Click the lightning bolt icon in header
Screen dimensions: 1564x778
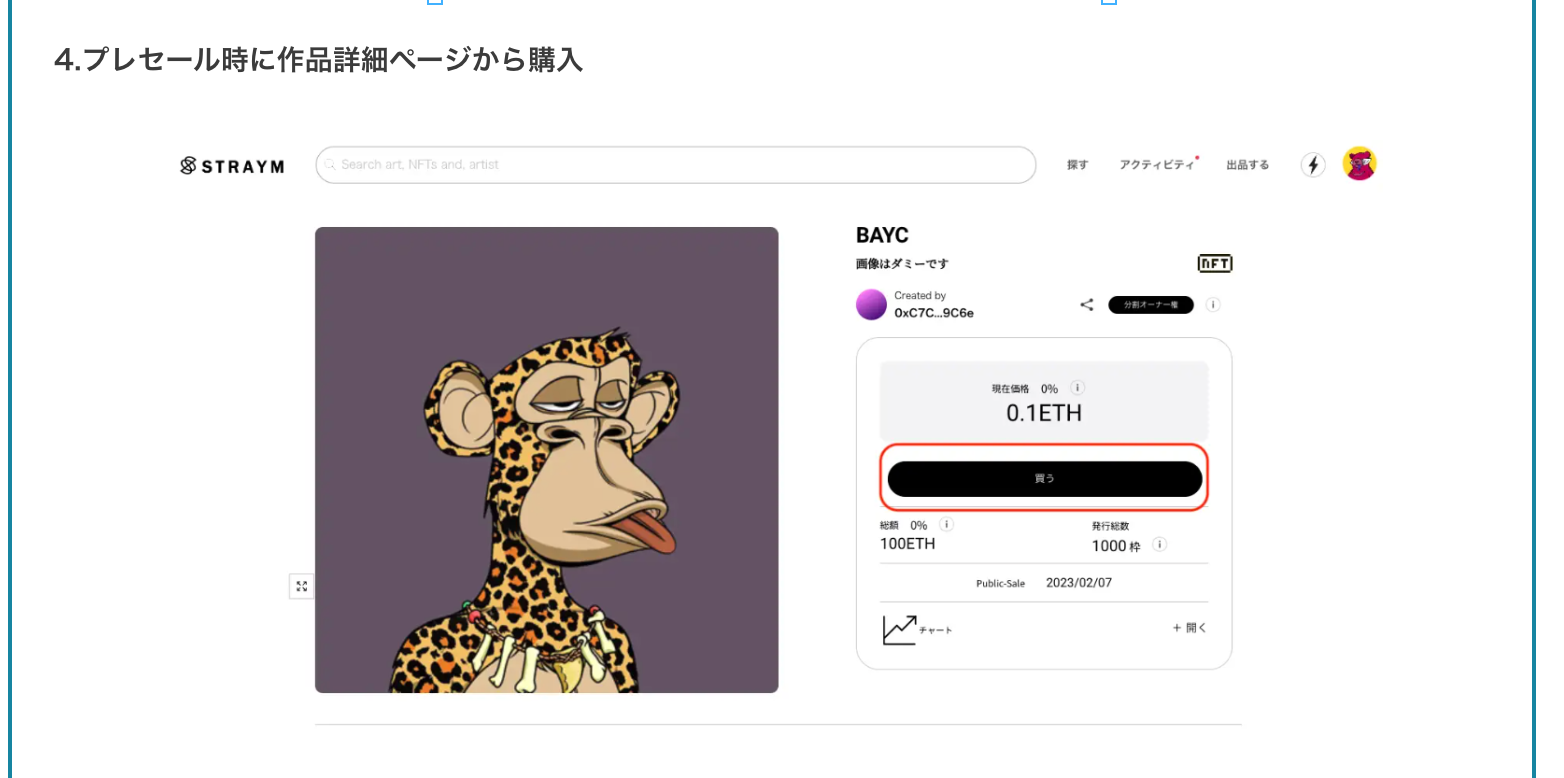[1313, 165]
